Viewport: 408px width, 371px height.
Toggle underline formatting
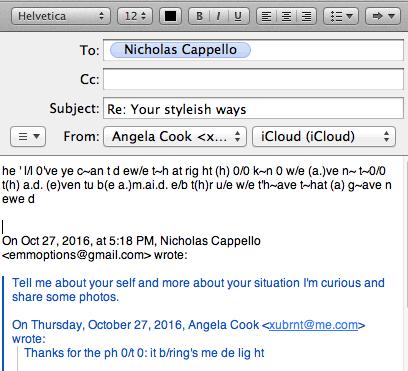coord(238,16)
